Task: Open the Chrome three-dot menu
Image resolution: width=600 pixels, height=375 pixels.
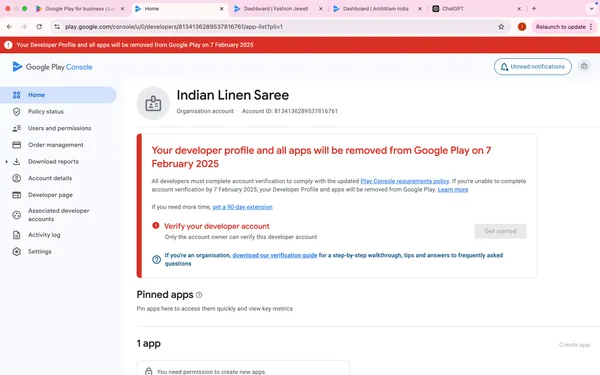Action: pos(591,27)
